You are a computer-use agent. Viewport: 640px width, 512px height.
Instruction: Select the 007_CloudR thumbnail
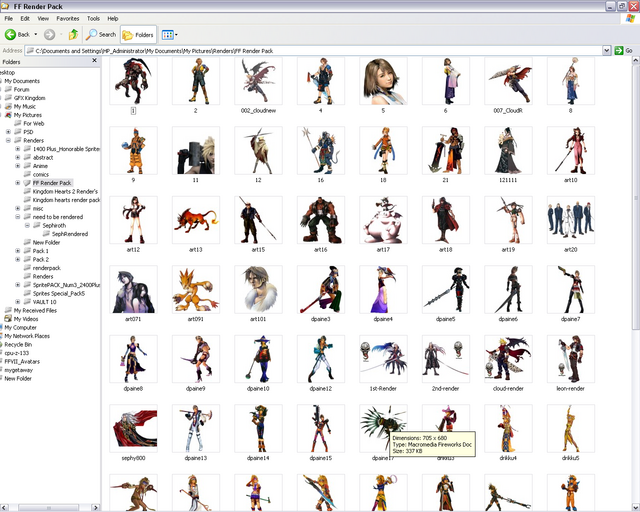click(x=508, y=81)
